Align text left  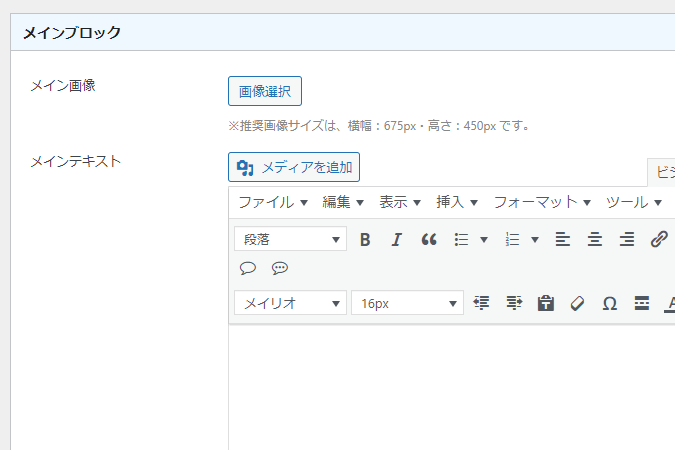563,239
